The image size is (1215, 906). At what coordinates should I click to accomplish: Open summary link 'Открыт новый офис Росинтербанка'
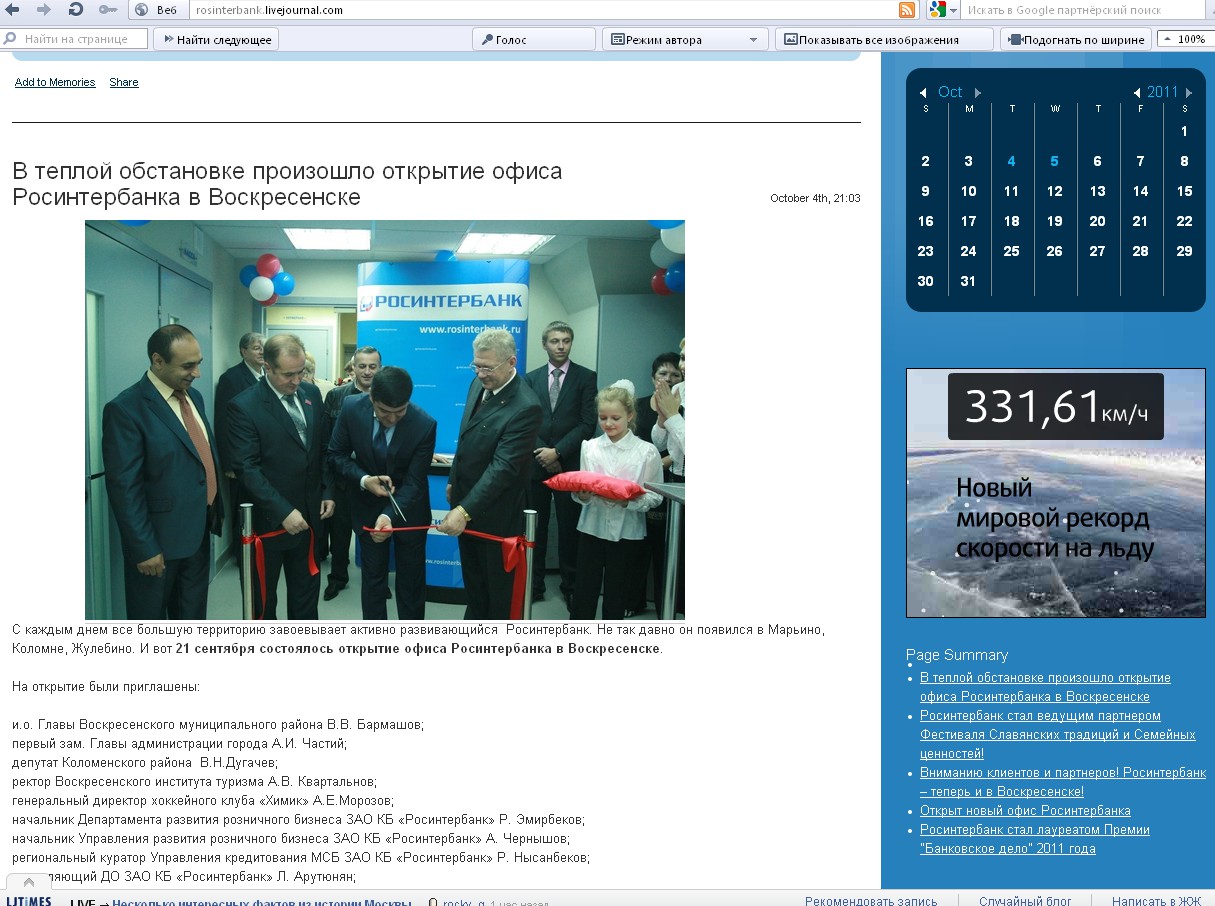1025,811
